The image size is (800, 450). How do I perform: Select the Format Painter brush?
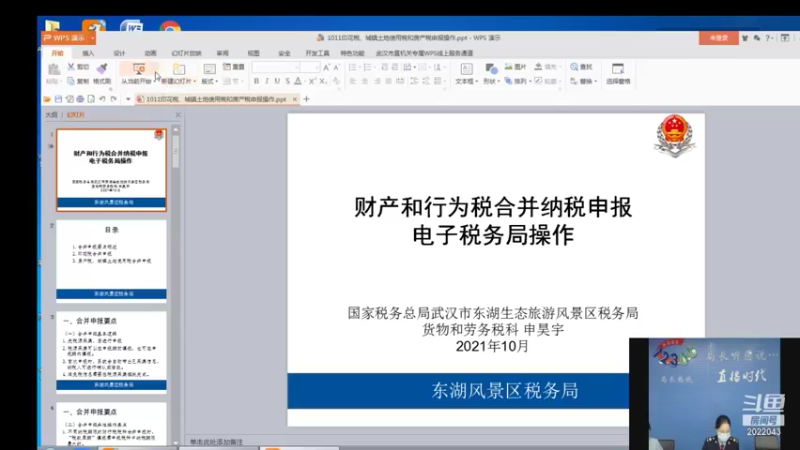point(102,68)
